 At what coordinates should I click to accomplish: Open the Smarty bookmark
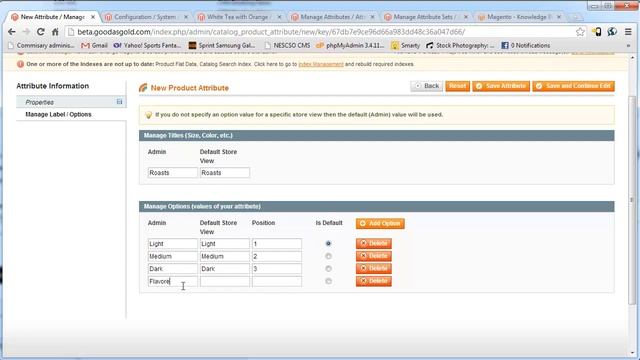405,45
